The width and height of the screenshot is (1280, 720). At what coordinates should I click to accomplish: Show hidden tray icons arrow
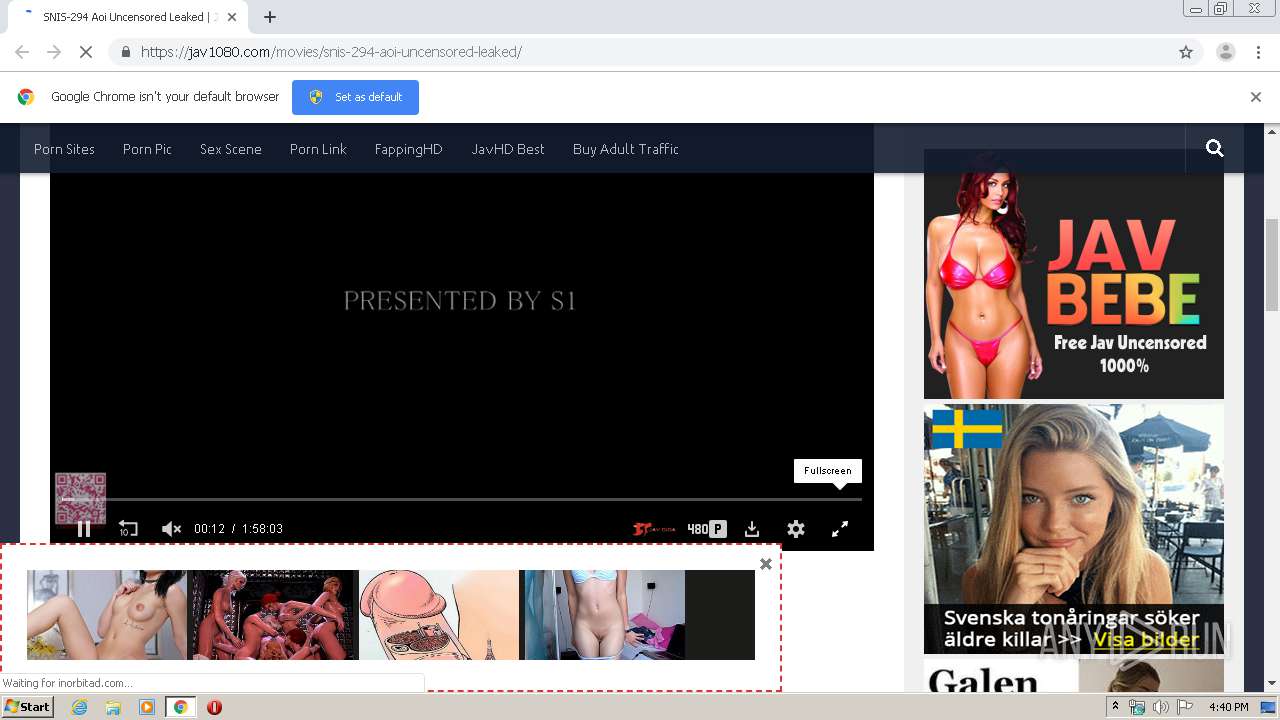(x=1116, y=707)
